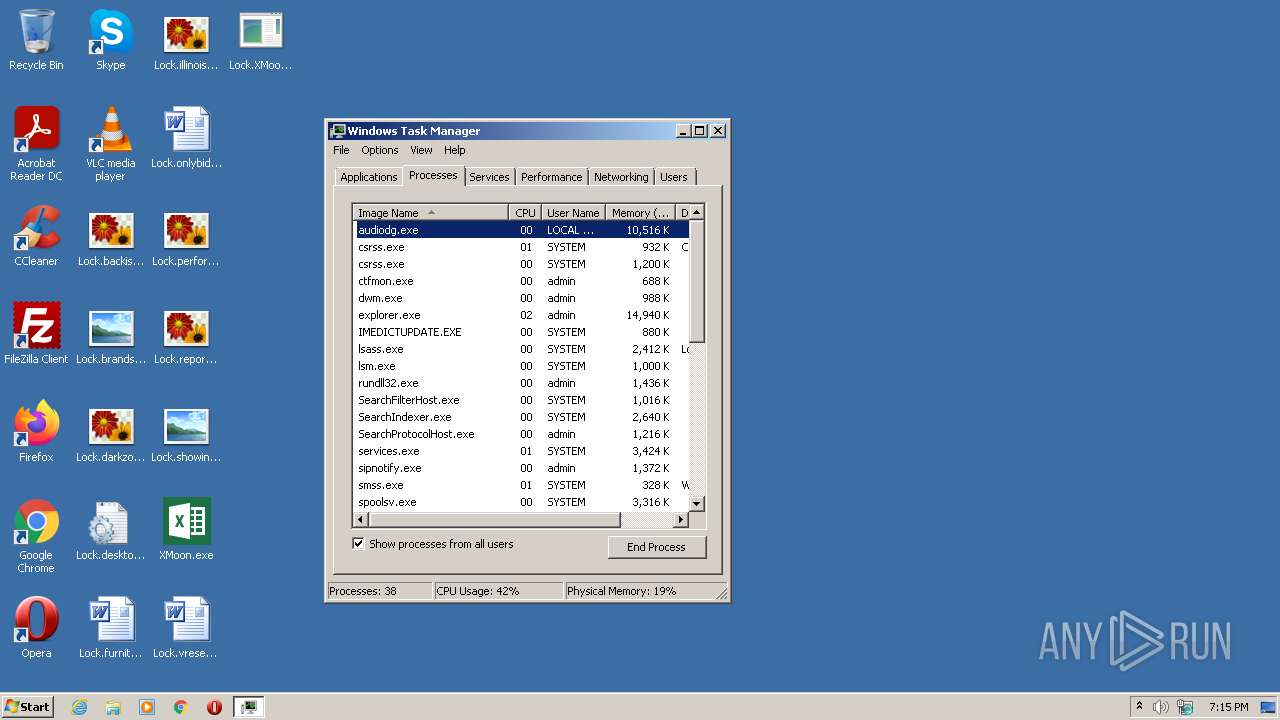
Task: Click the Start button
Action: click(x=27, y=707)
